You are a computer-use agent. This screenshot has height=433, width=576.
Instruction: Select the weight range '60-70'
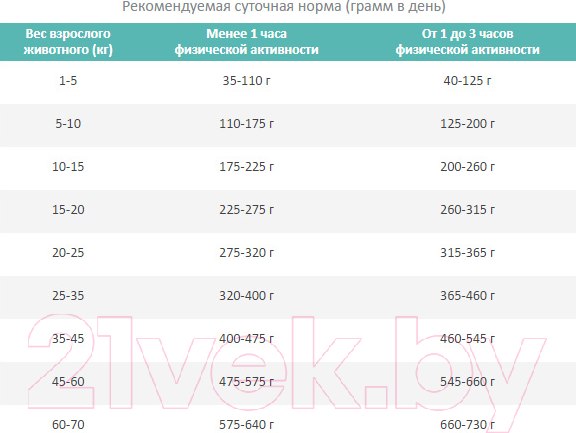pyautogui.click(x=68, y=424)
